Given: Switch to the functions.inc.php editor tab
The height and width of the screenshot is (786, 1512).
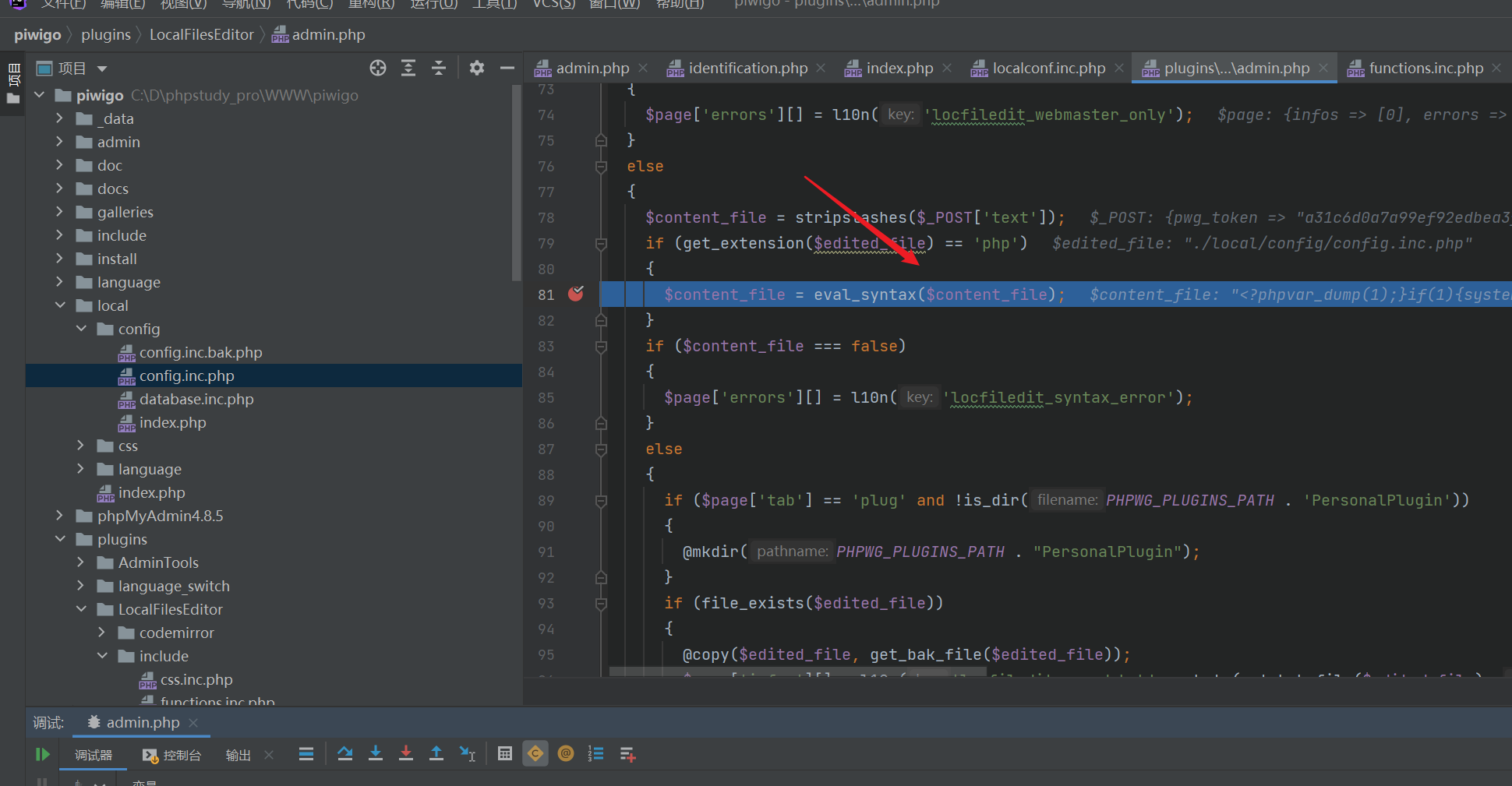Looking at the screenshot, I should 1425,69.
